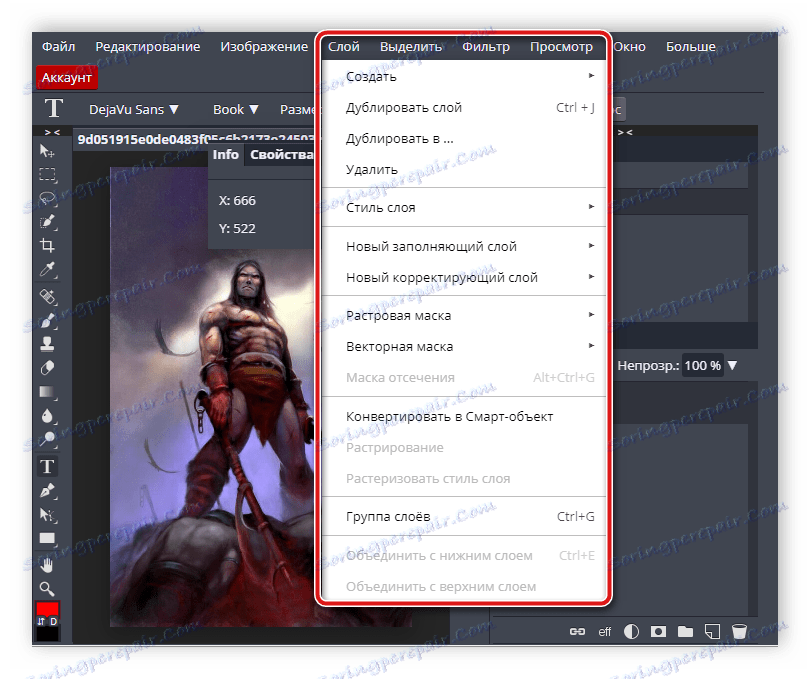Select the Eyedropper tool
Image resolution: width=810 pixels, height=679 pixels.
pyautogui.click(x=48, y=270)
